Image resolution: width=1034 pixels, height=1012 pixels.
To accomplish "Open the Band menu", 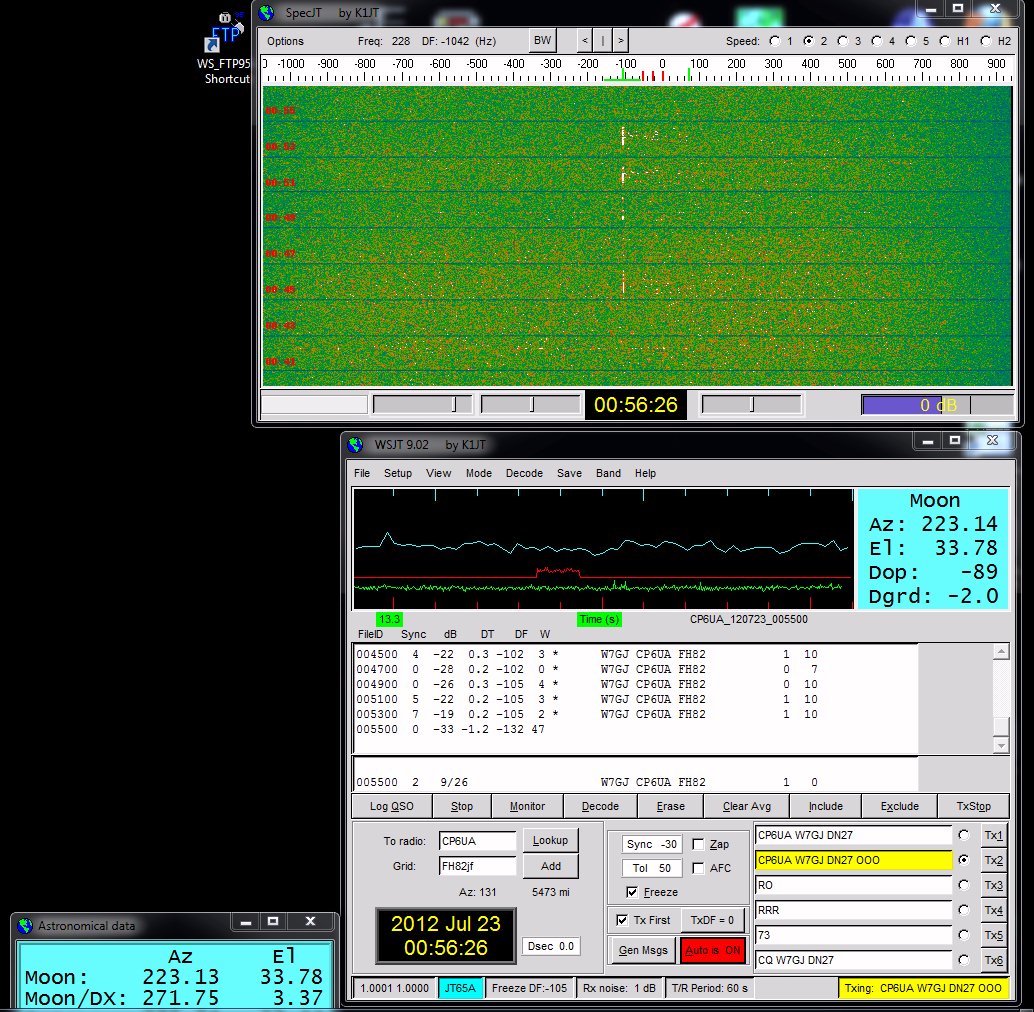I will click(608, 473).
